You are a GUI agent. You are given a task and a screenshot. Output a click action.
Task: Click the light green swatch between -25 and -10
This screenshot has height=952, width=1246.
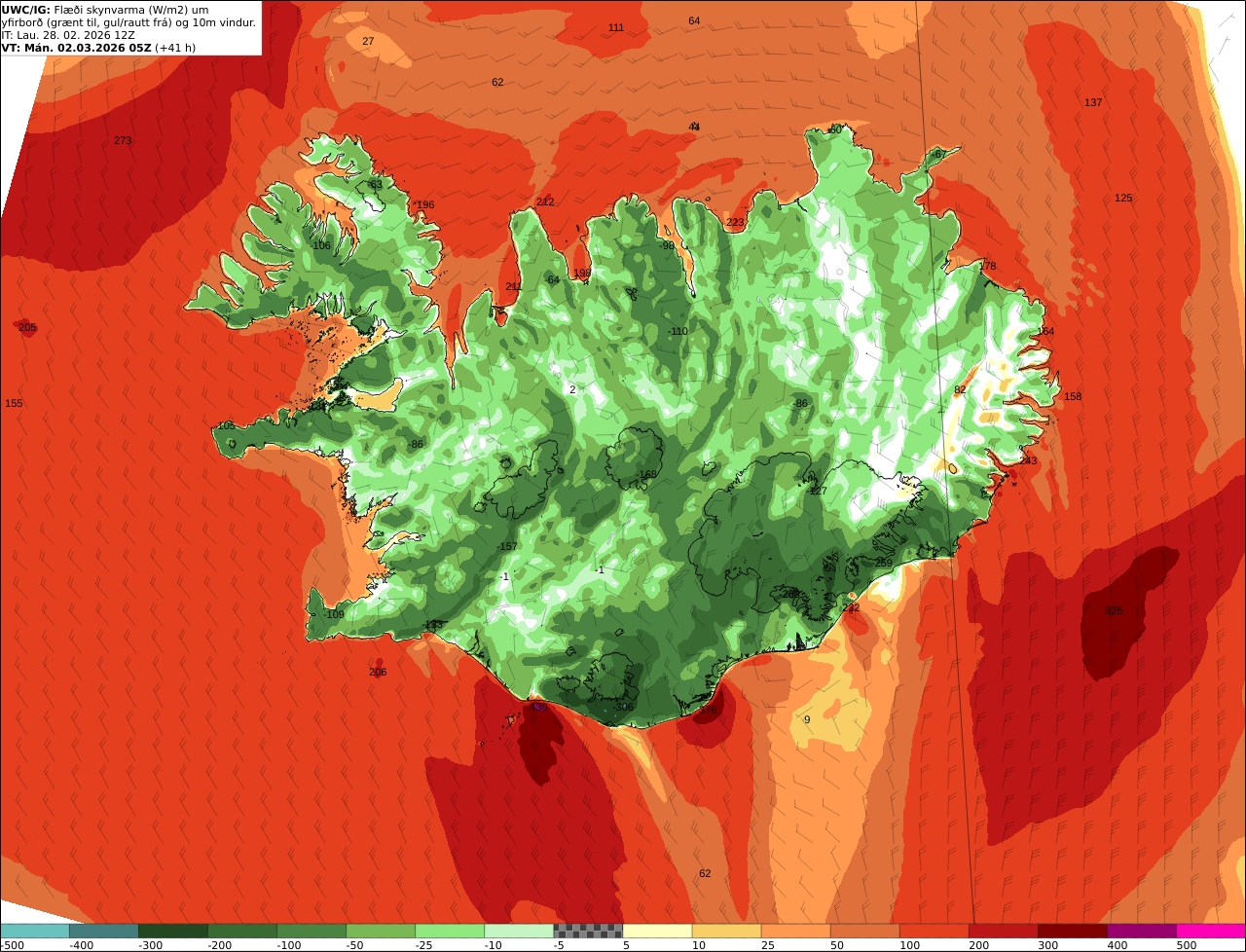(450, 931)
